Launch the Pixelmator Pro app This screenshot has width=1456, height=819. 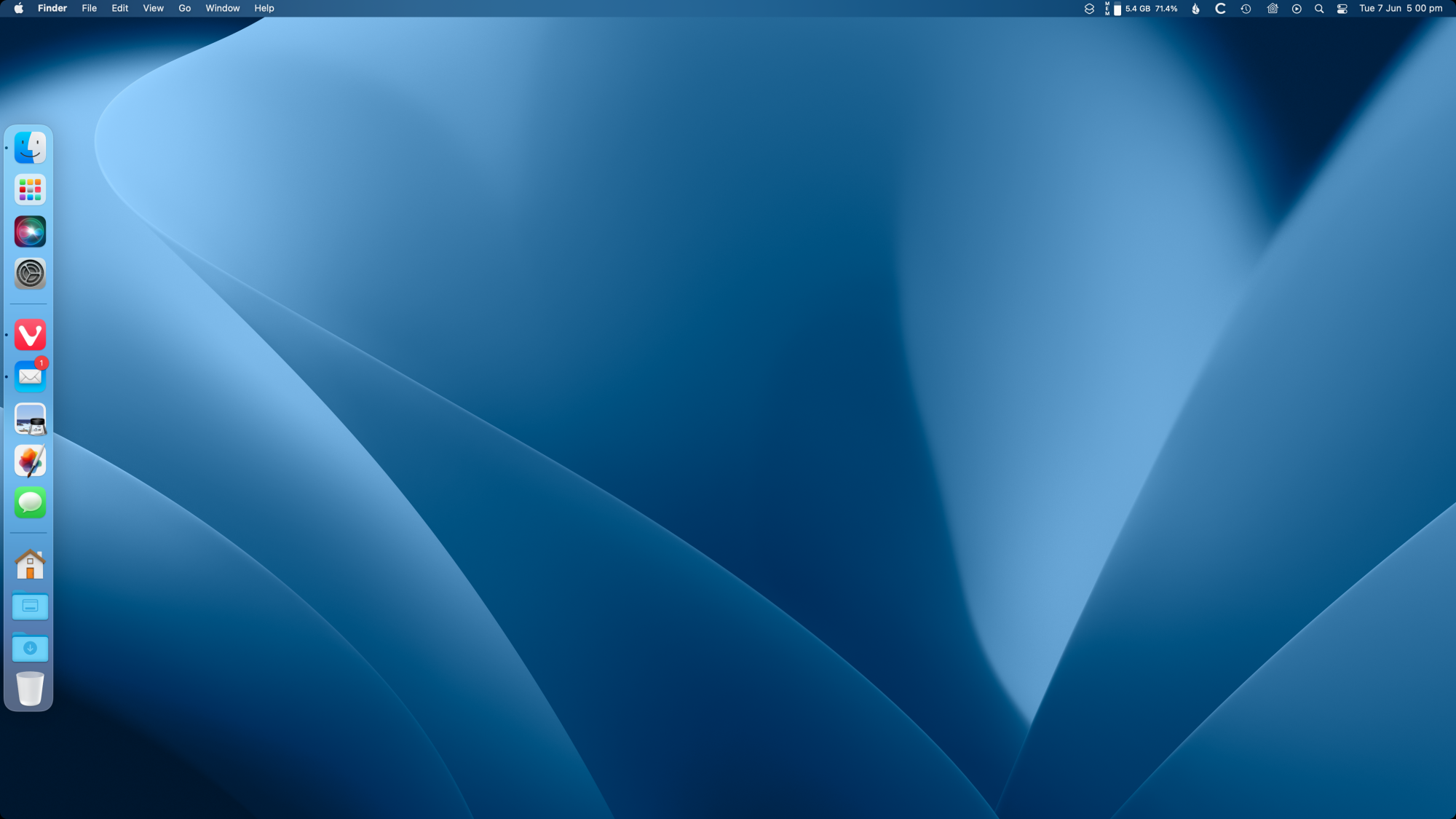(x=30, y=461)
